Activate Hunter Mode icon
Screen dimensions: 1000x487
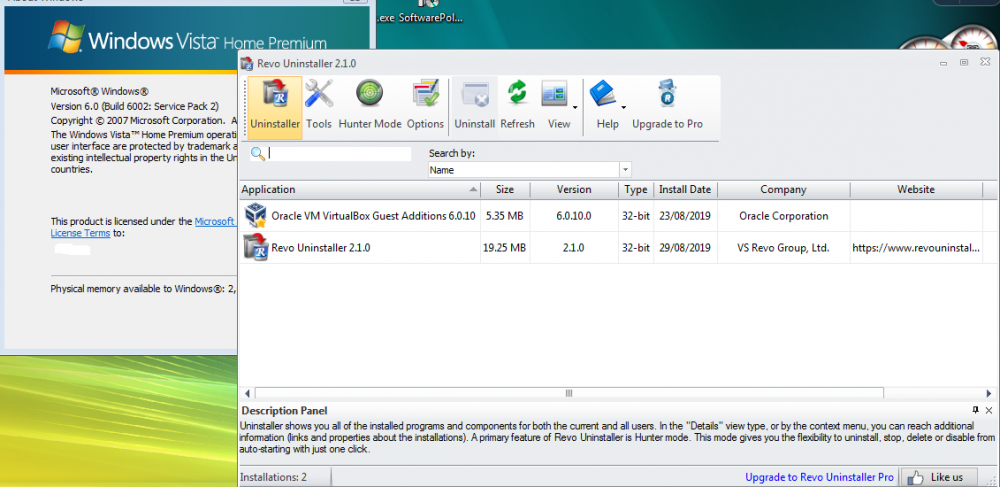tap(369, 105)
